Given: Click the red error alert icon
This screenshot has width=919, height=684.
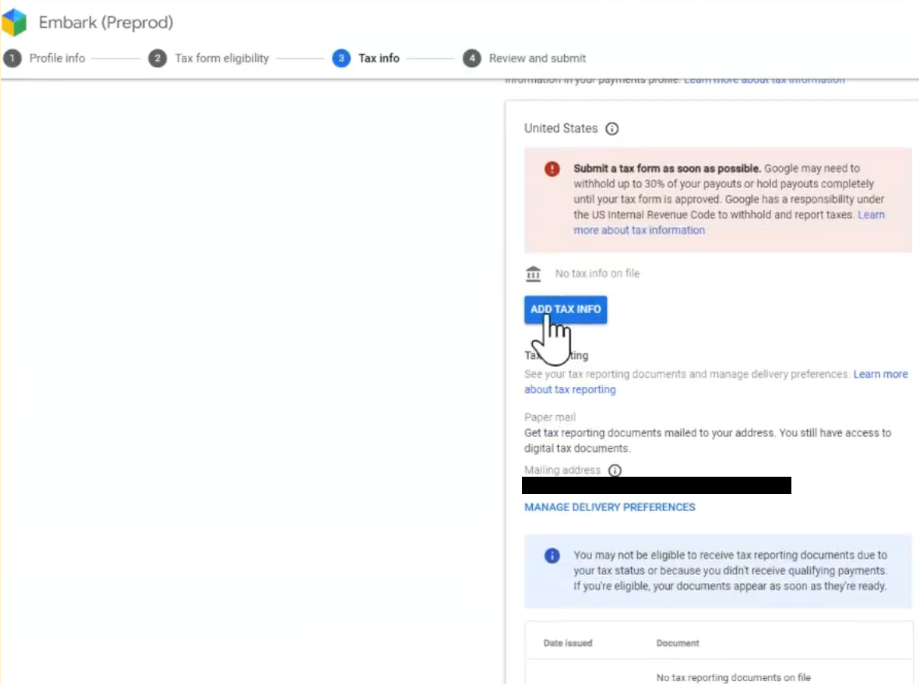Looking at the screenshot, I should pos(552,169).
